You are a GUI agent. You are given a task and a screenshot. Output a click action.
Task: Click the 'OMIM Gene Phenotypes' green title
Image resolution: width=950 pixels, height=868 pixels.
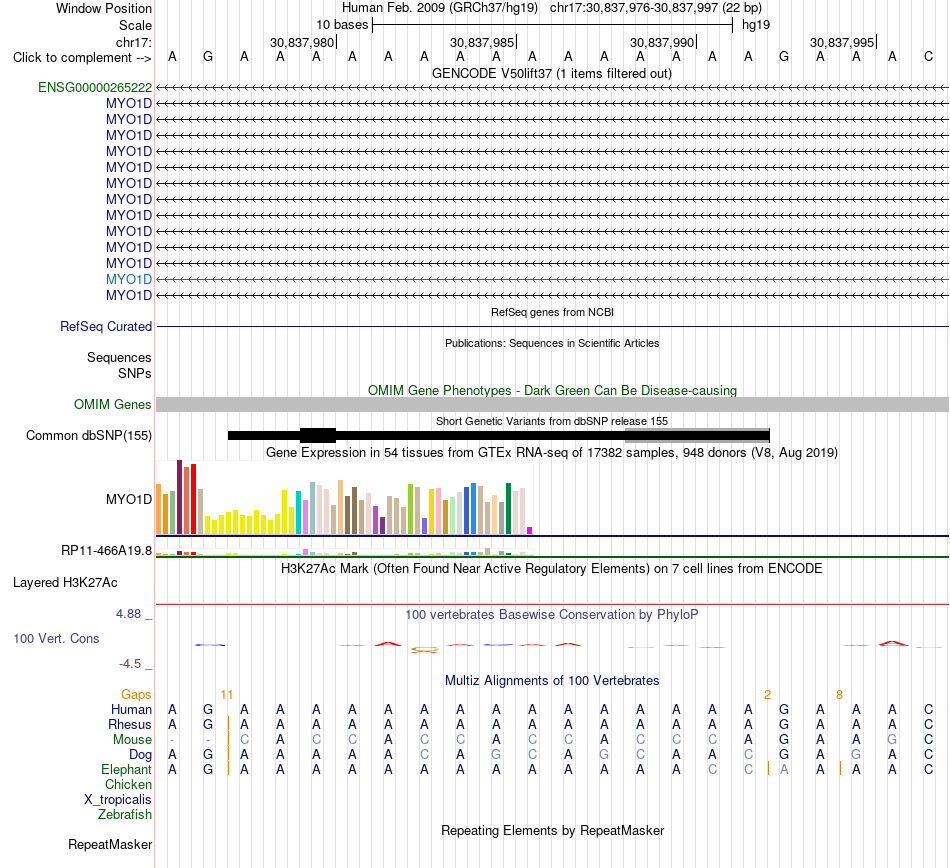point(552,391)
